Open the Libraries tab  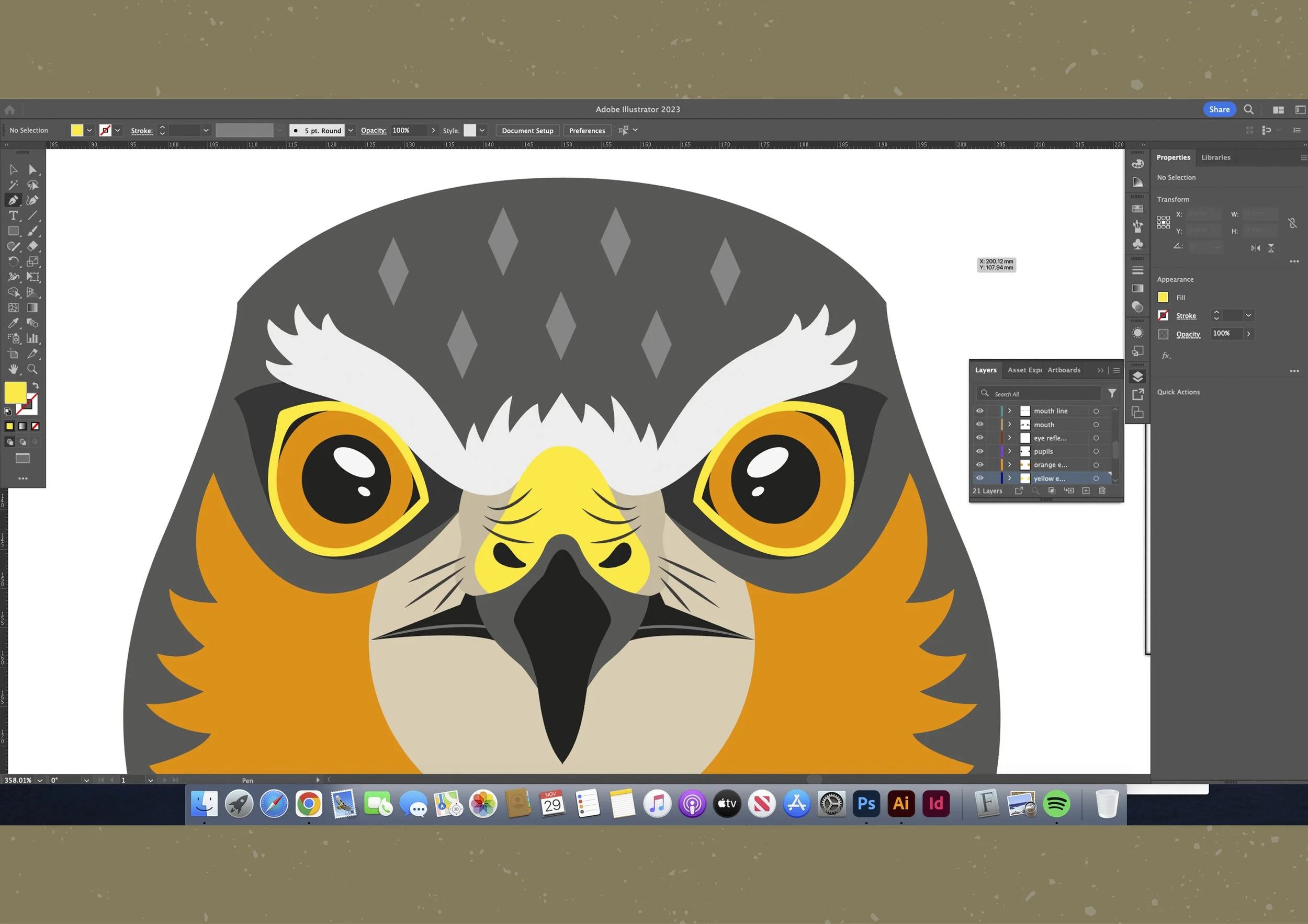point(1215,158)
